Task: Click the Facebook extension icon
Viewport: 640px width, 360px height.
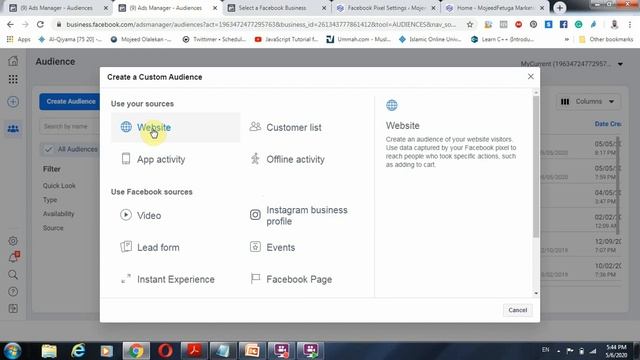Action: [563, 24]
